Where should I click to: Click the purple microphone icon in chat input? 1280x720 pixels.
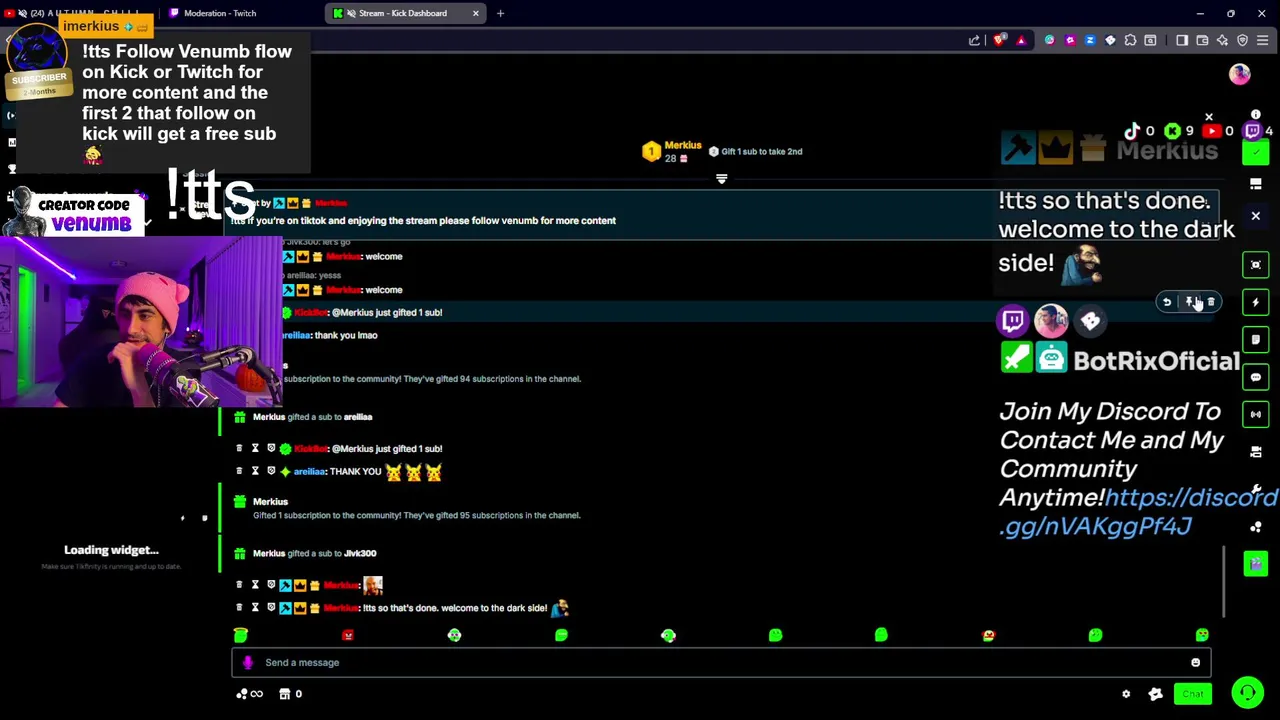click(x=248, y=662)
